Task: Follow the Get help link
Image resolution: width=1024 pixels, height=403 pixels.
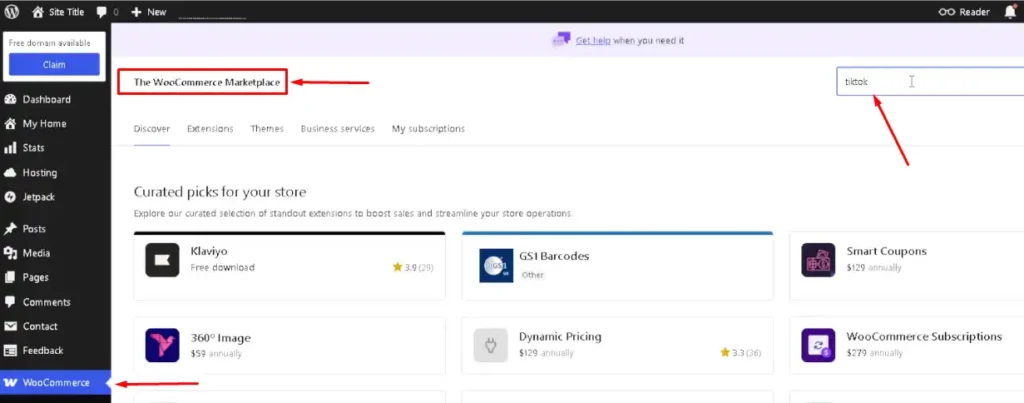Action: (x=593, y=40)
